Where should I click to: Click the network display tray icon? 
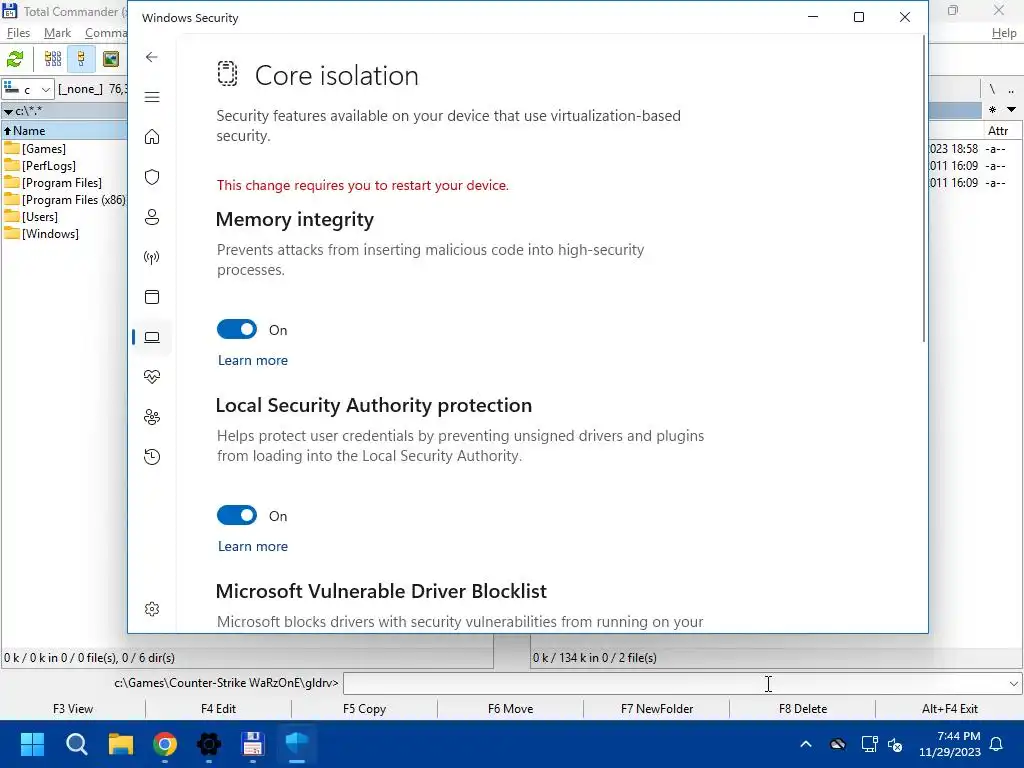(869, 744)
